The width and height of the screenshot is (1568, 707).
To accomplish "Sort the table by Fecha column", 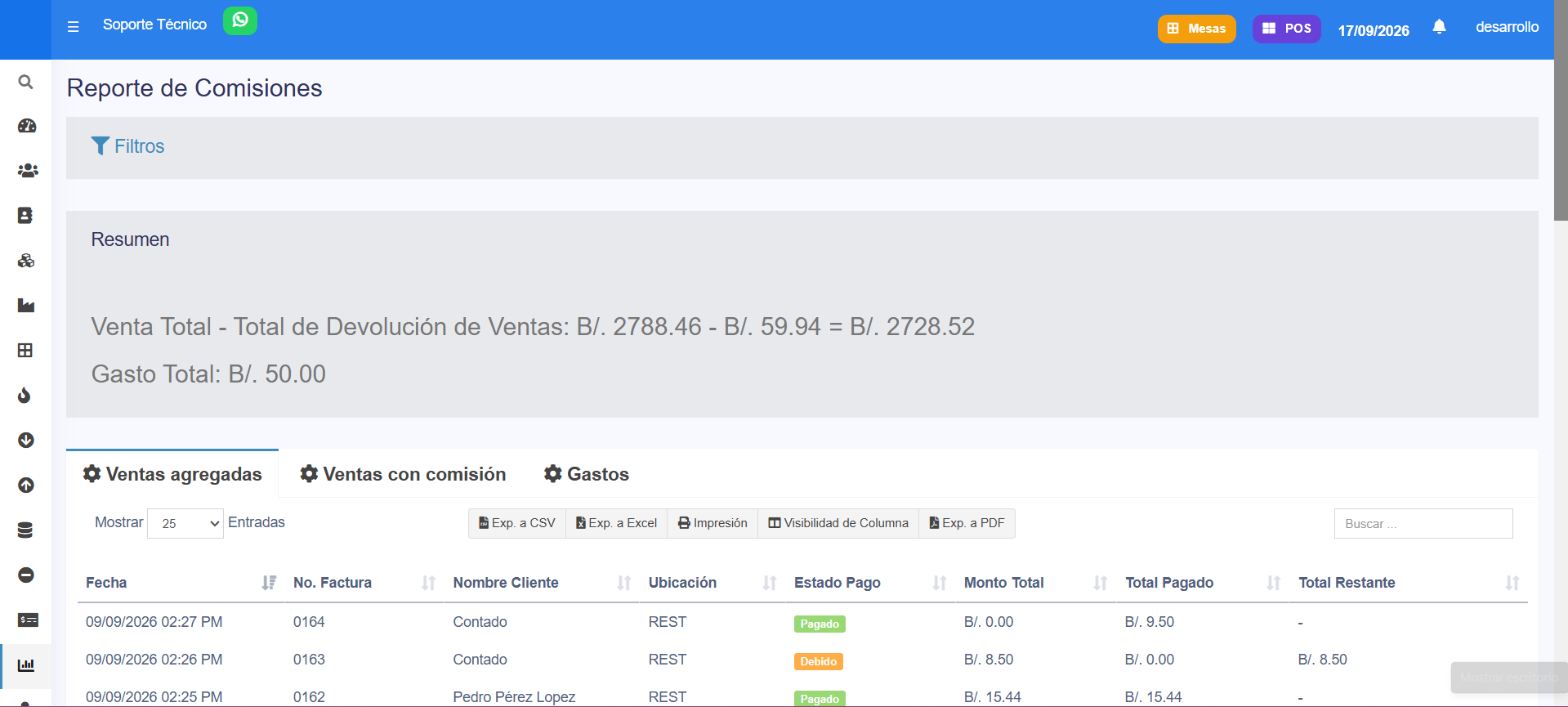I will tap(181, 583).
